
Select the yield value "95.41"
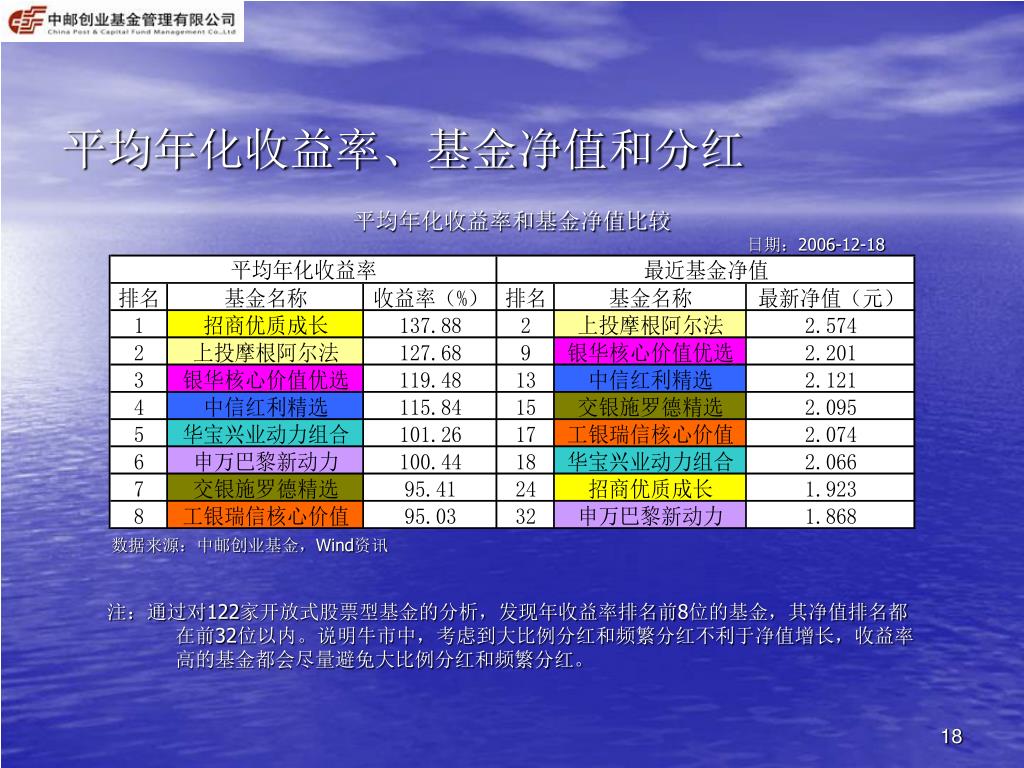tap(430, 489)
